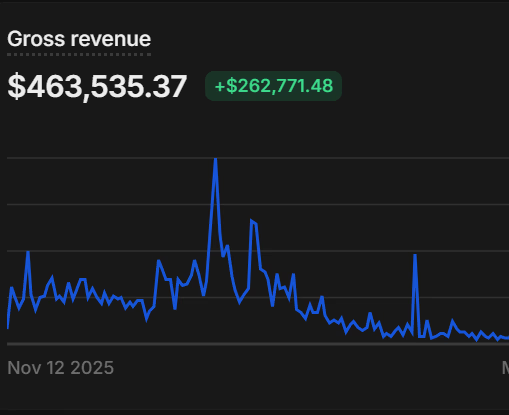509x415 pixels.
Task: Click the Gross revenue dotted-underlined title
Action: click(79, 39)
